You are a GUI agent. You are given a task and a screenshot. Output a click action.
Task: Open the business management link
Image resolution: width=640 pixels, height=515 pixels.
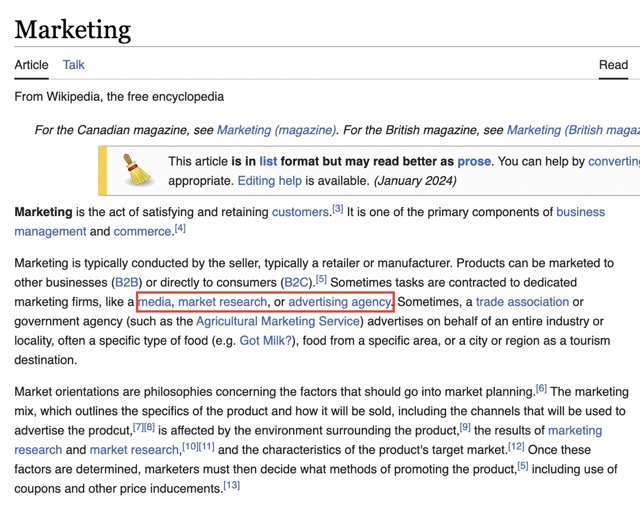[x=580, y=212]
